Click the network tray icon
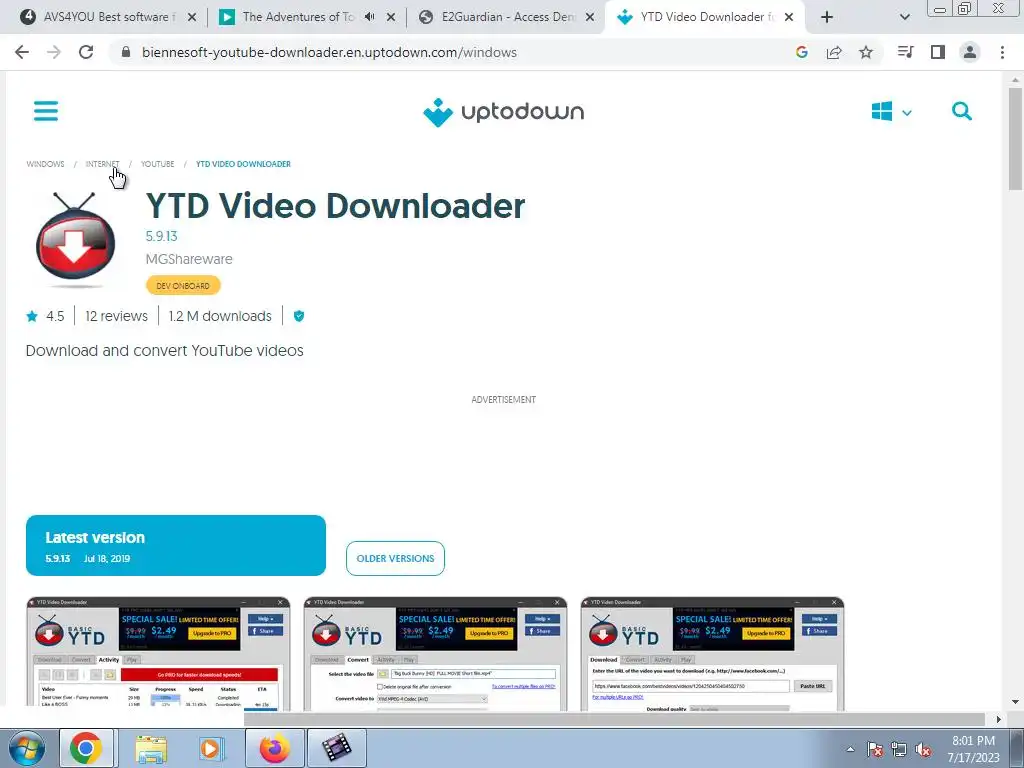This screenshot has height=768, width=1024. pyautogui.click(x=899, y=750)
